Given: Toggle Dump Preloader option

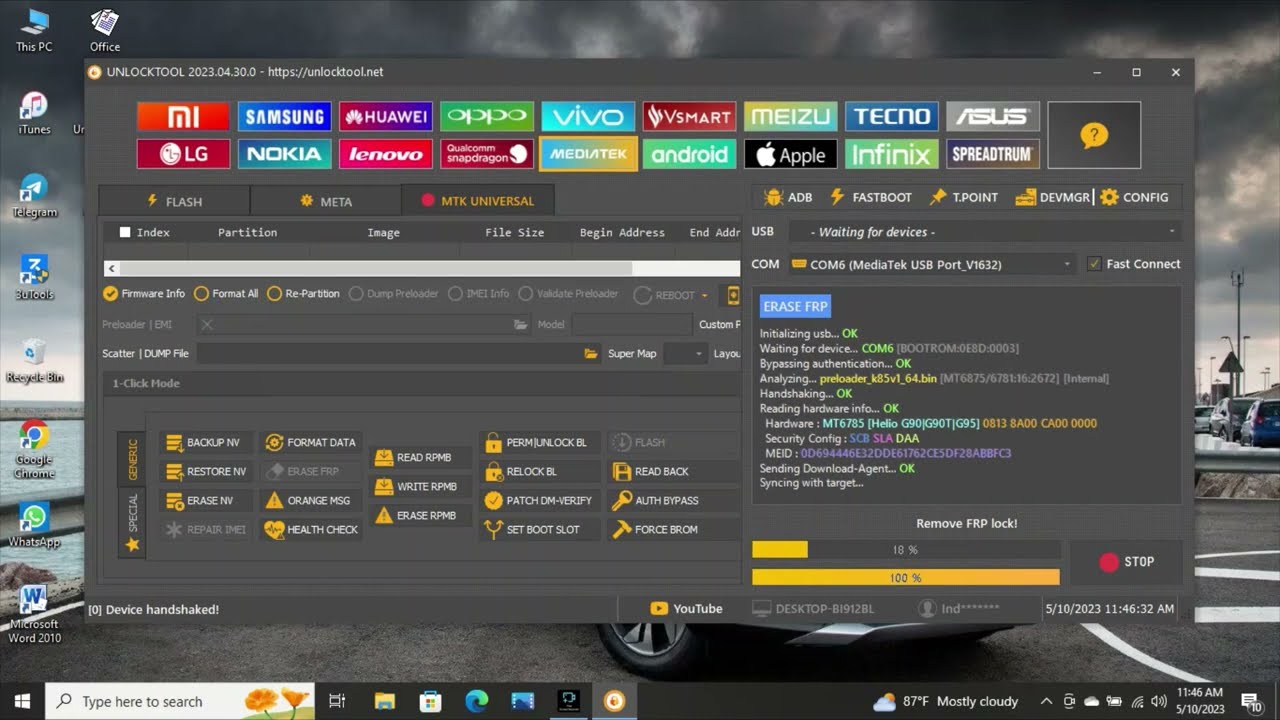Looking at the screenshot, I should tap(393, 294).
